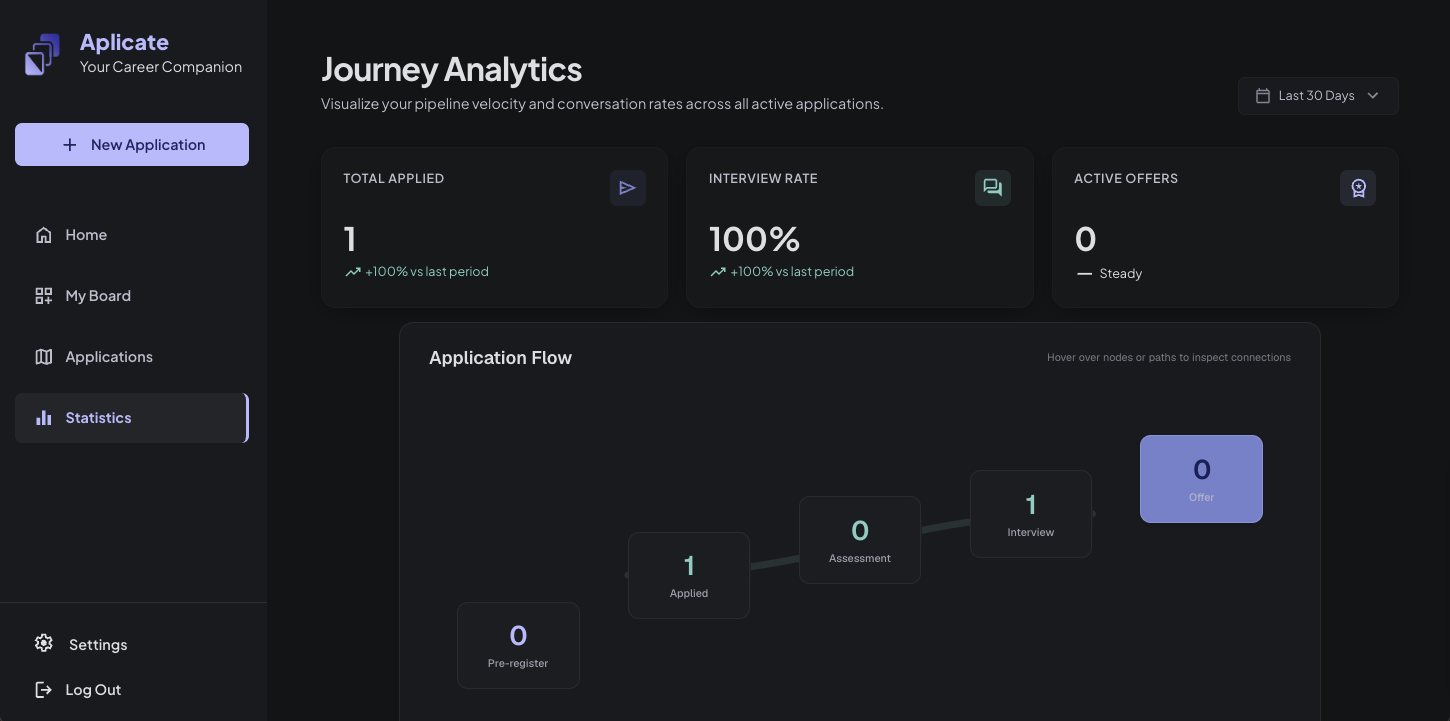Viewport: 1450px width, 721px height.
Task: Select the Applied flow node
Action: (689, 575)
